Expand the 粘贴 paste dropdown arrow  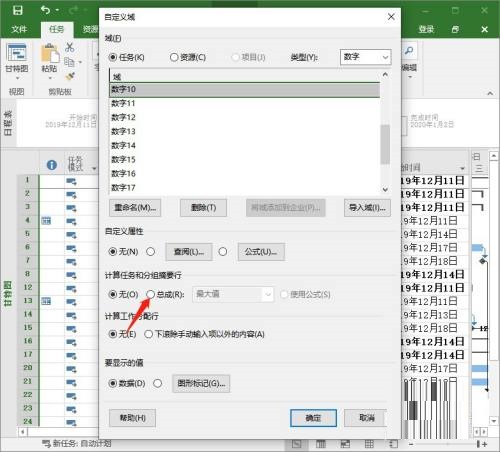(x=50, y=78)
